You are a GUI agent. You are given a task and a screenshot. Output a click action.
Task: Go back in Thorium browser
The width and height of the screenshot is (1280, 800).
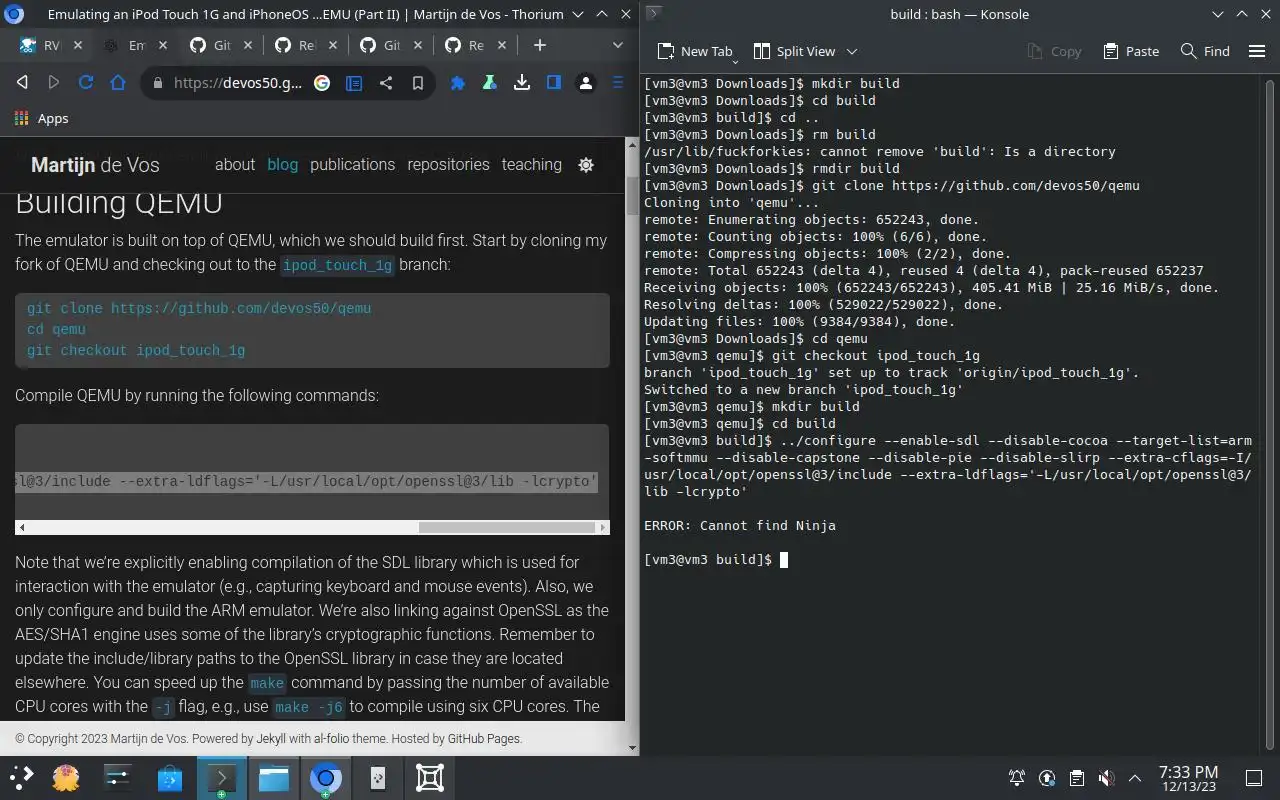point(22,83)
